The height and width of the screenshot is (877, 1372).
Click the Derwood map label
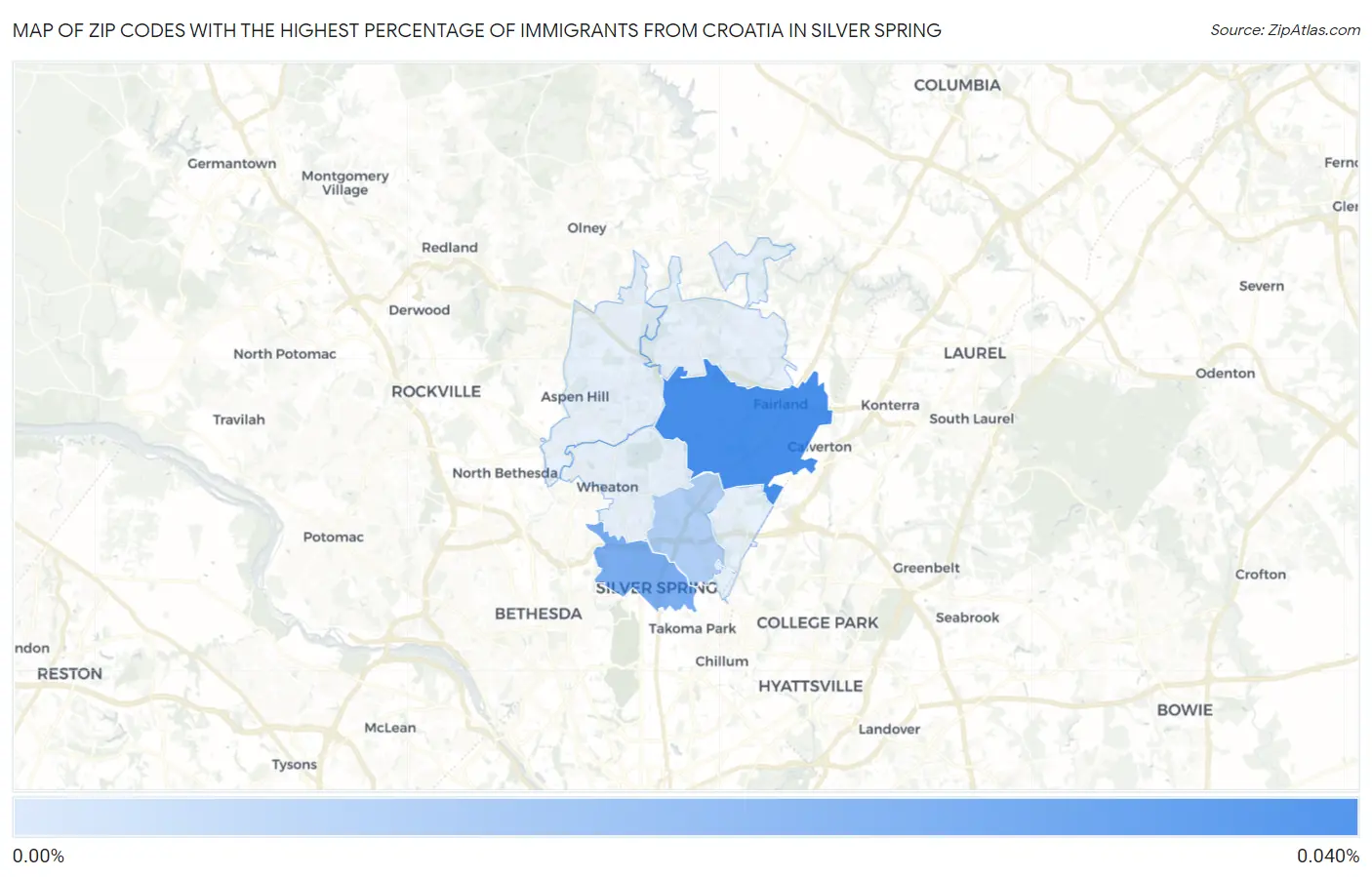pyautogui.click(x=420, y=310)
